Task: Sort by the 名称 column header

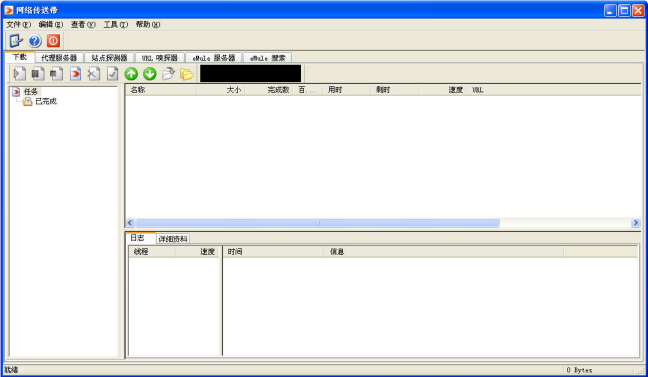Action: tap(161, 90)
